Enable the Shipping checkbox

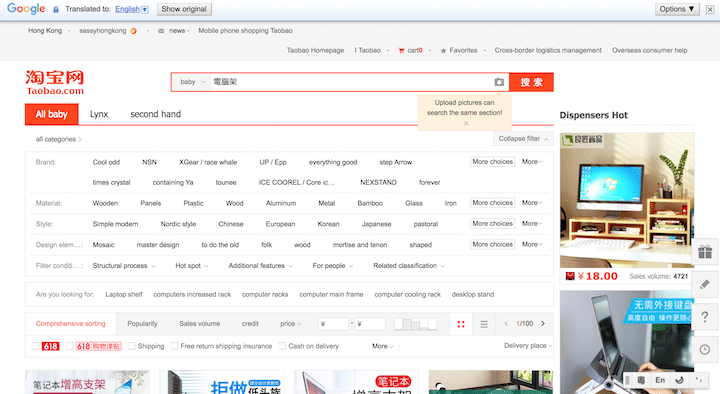[132, 346]
